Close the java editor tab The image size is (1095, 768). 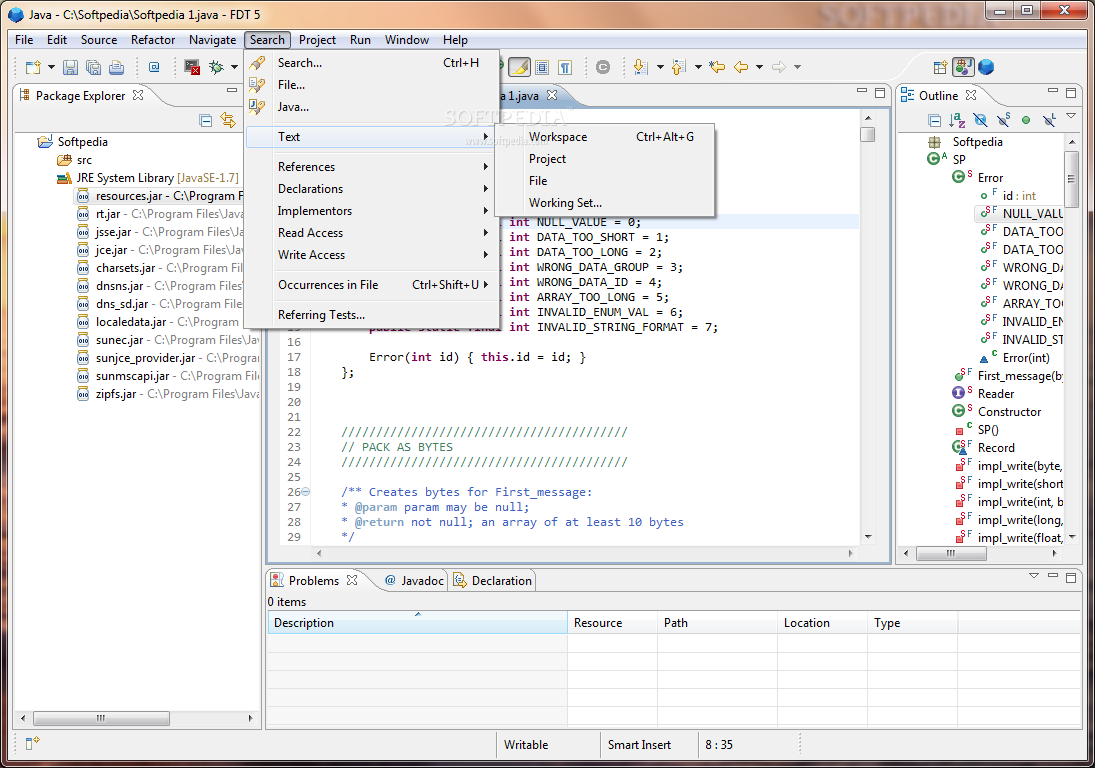(552, 95)
